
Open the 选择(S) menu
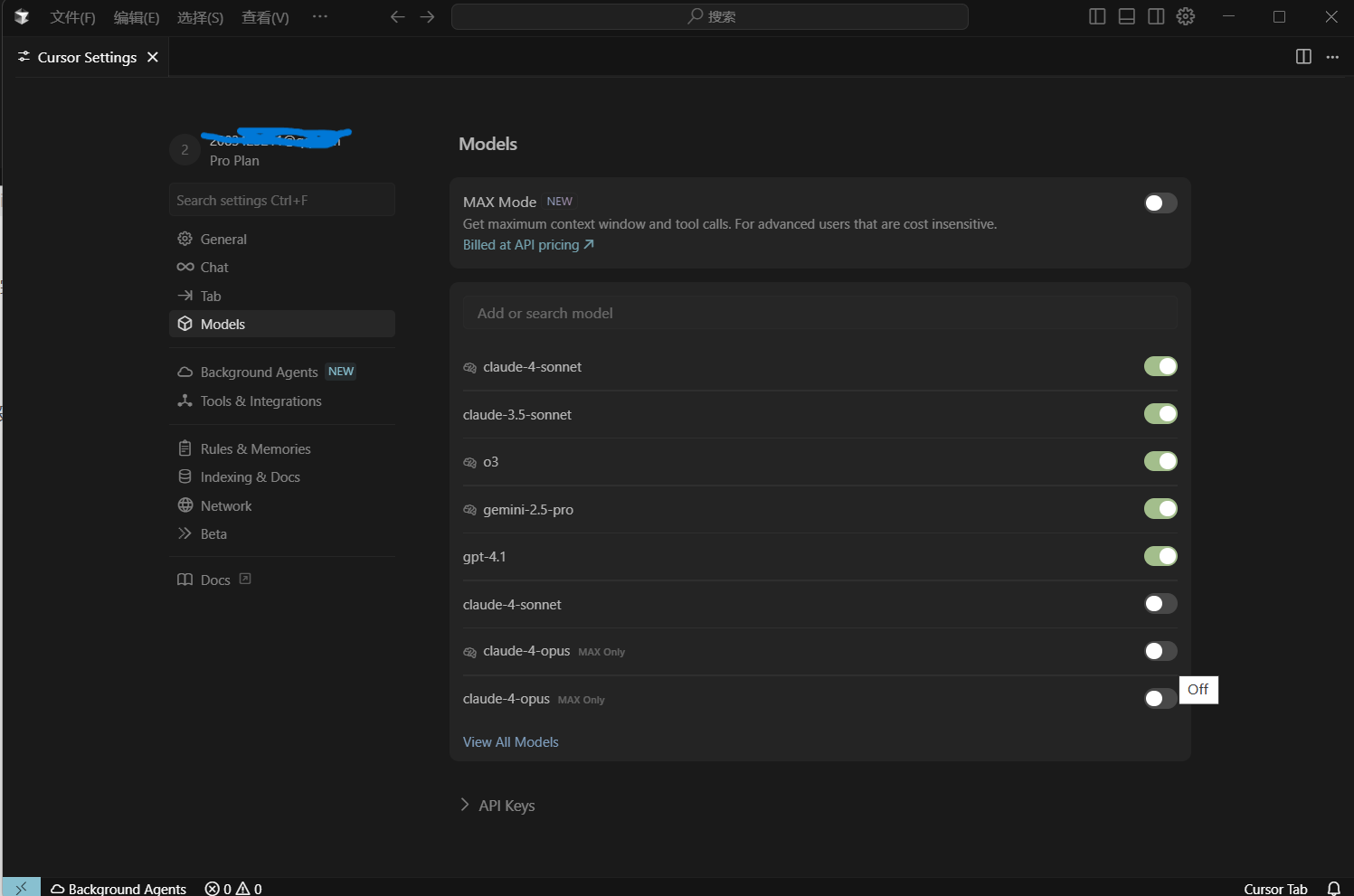pyautogui.click(x=200, y=17)
